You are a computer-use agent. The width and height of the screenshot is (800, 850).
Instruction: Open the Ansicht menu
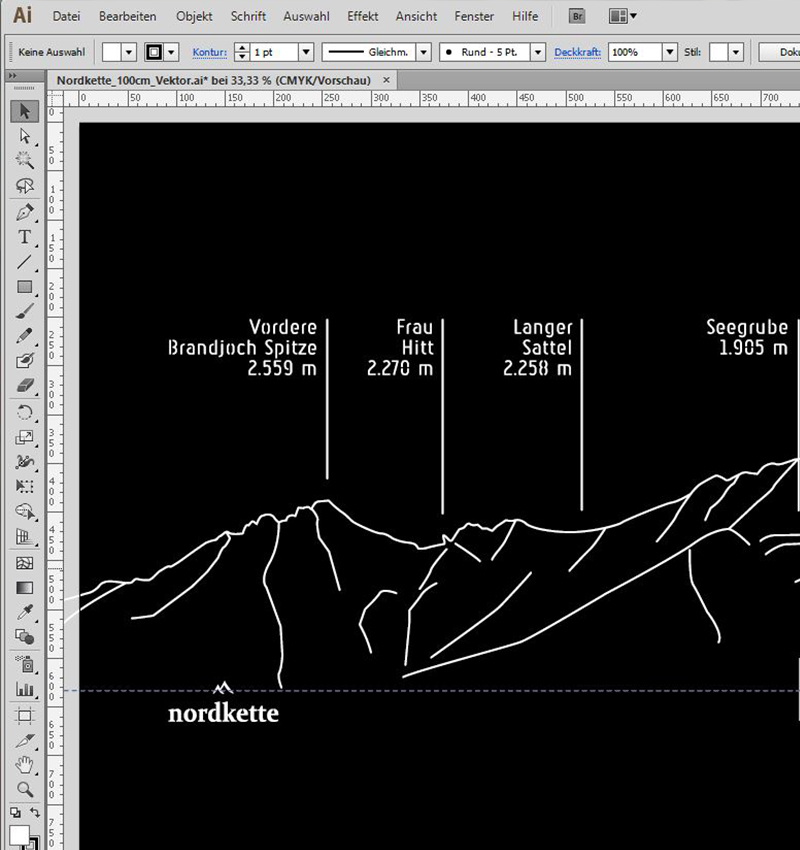click(x=416, y=16)
